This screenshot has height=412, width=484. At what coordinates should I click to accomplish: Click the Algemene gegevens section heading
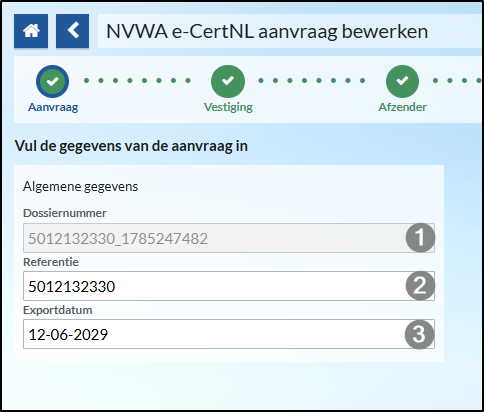80,187
